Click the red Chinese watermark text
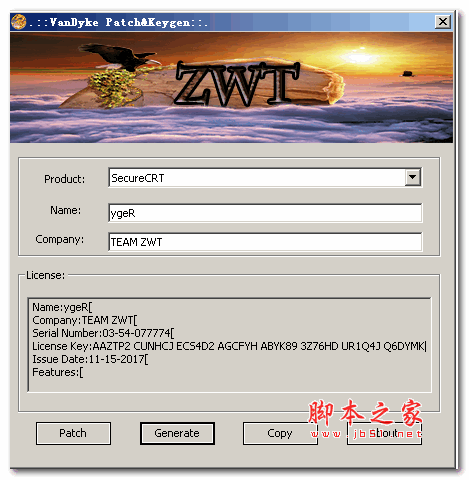 (x=365, y=413)
